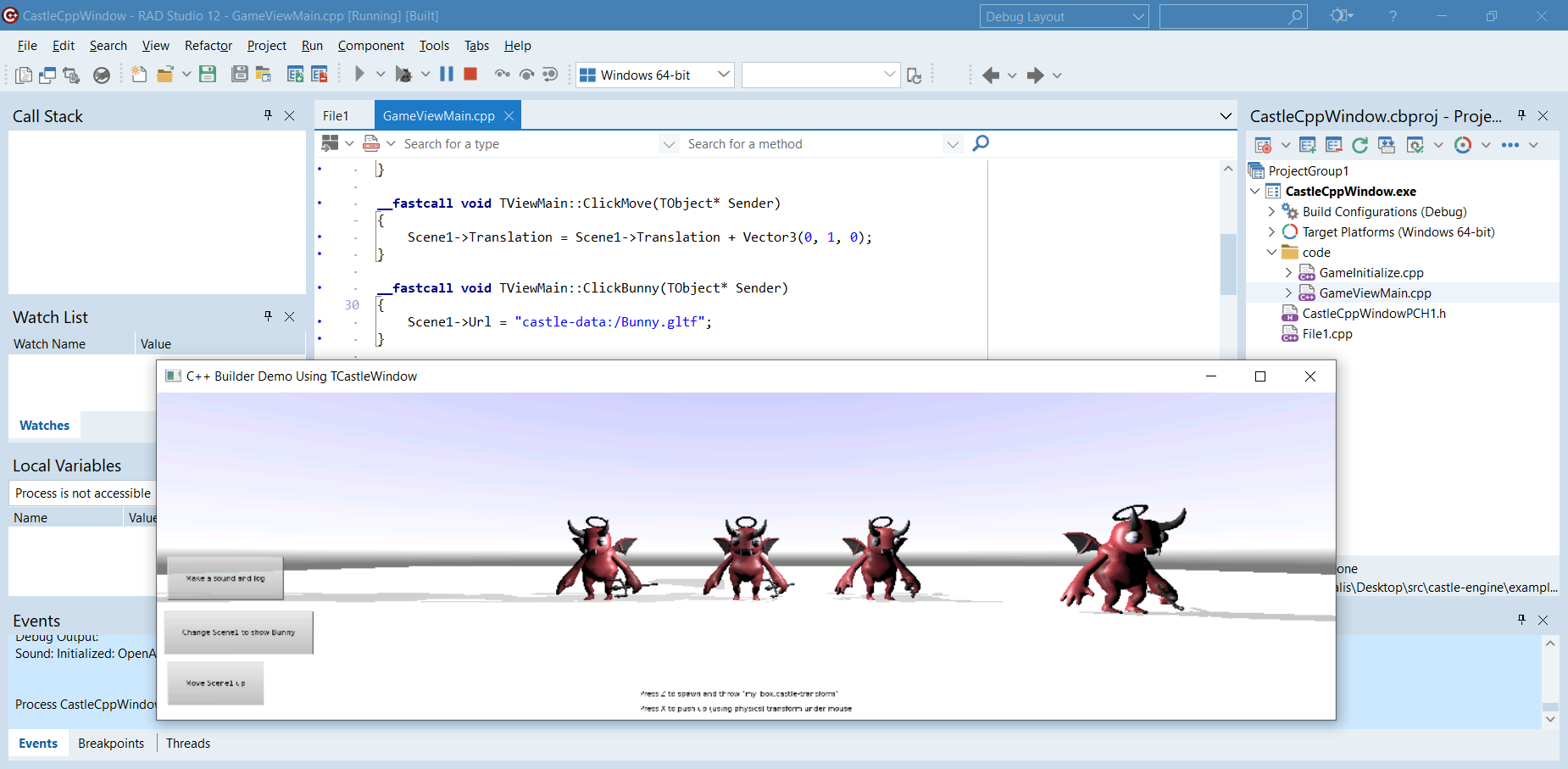
Task: Close the GameViewMain.cpp tab
Action: pyautogui.click(x=509, y=116)
